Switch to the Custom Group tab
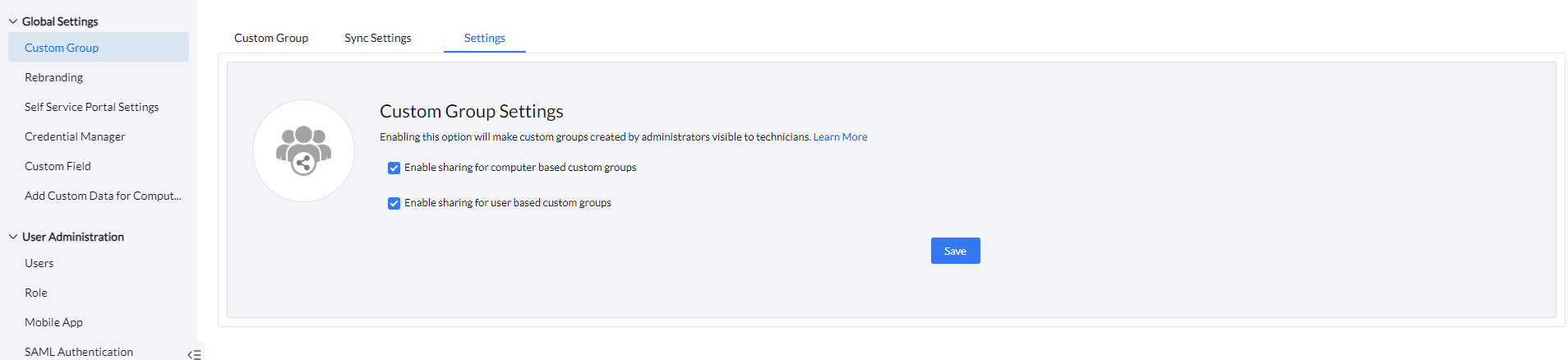 (x=271, y=38)
